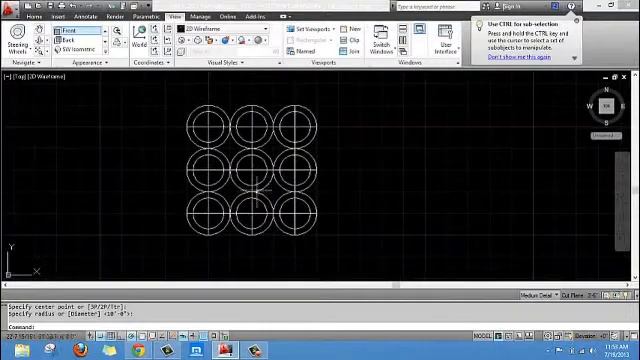Screen dimensions: 640x360
Task: Toggle the Viewport window highlighted icon in Windows panel
Action: (x=420, y=29)
